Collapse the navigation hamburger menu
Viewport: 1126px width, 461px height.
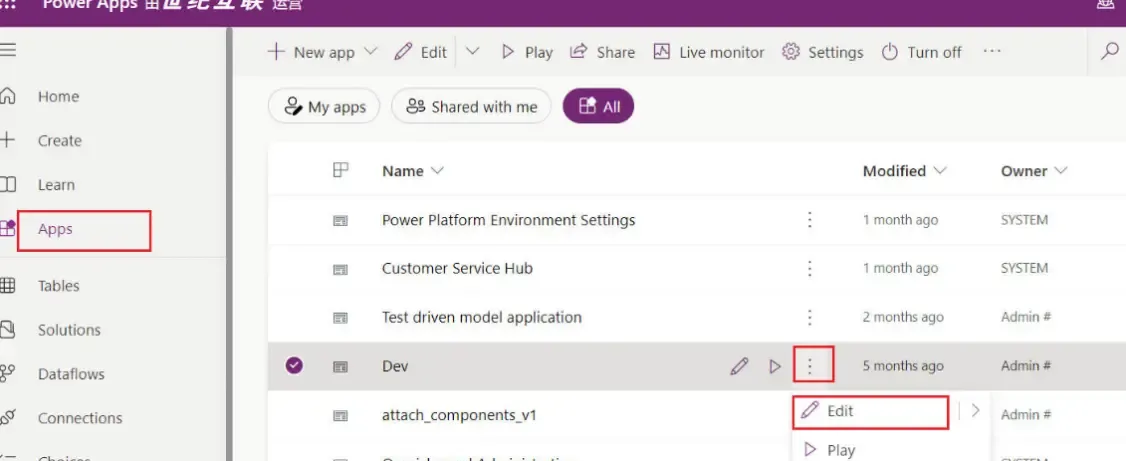(7, 50)
